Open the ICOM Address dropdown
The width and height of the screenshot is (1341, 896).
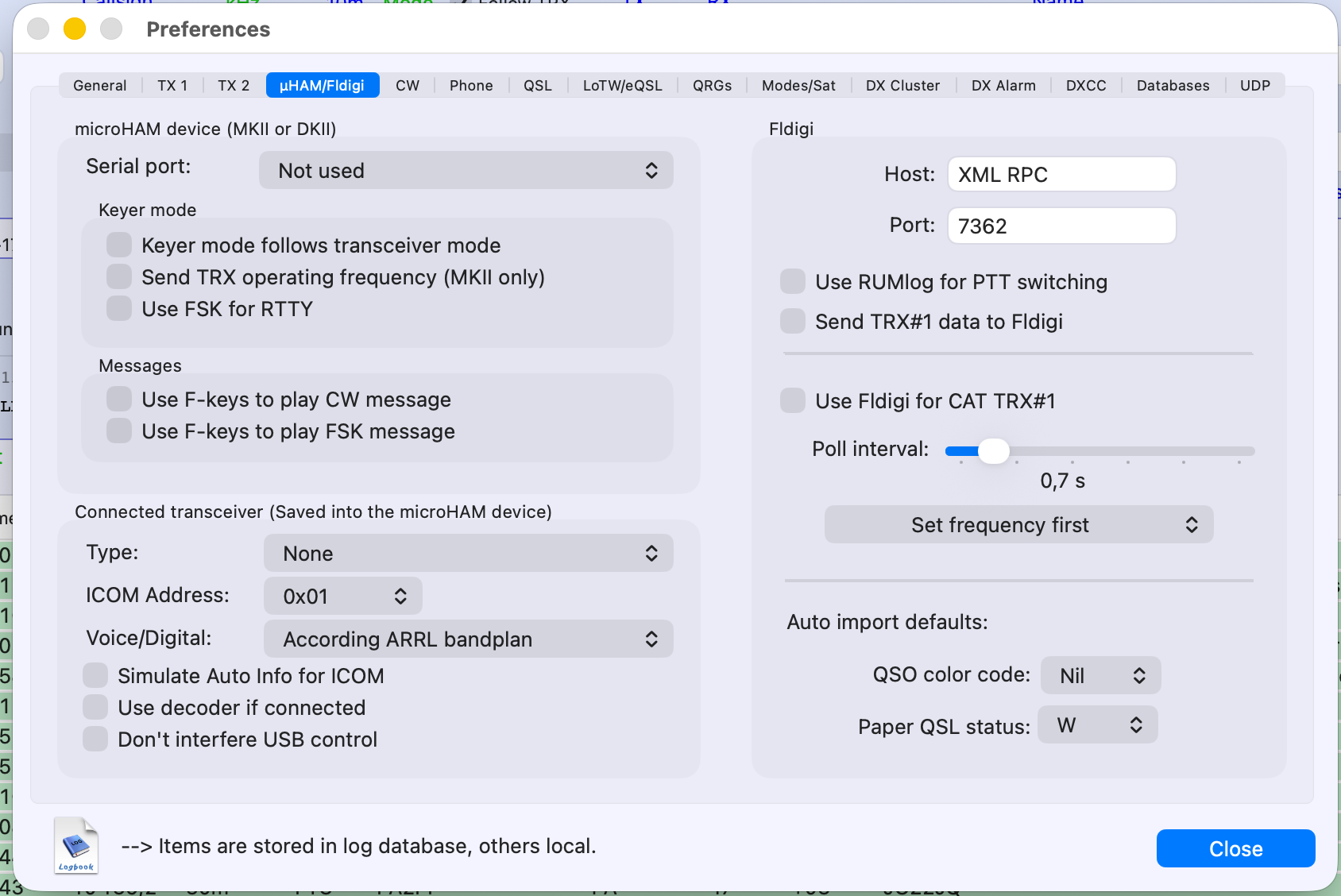pos(342,597)
